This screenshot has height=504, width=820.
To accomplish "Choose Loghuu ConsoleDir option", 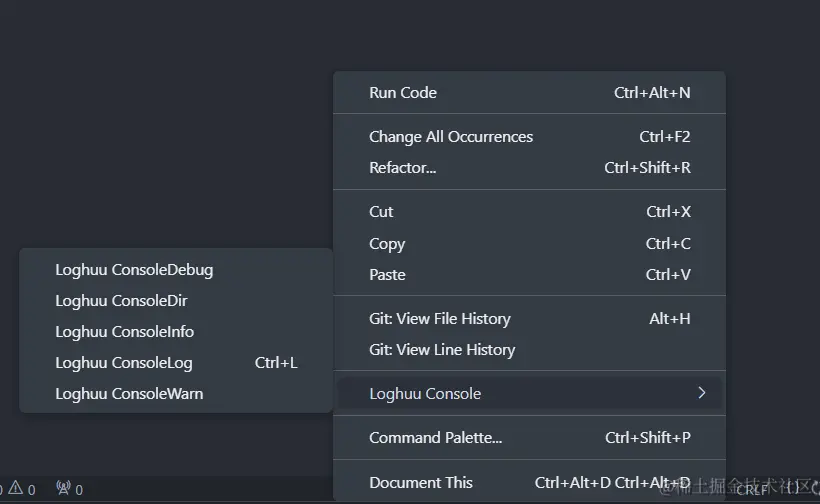I will coord(176,301).
